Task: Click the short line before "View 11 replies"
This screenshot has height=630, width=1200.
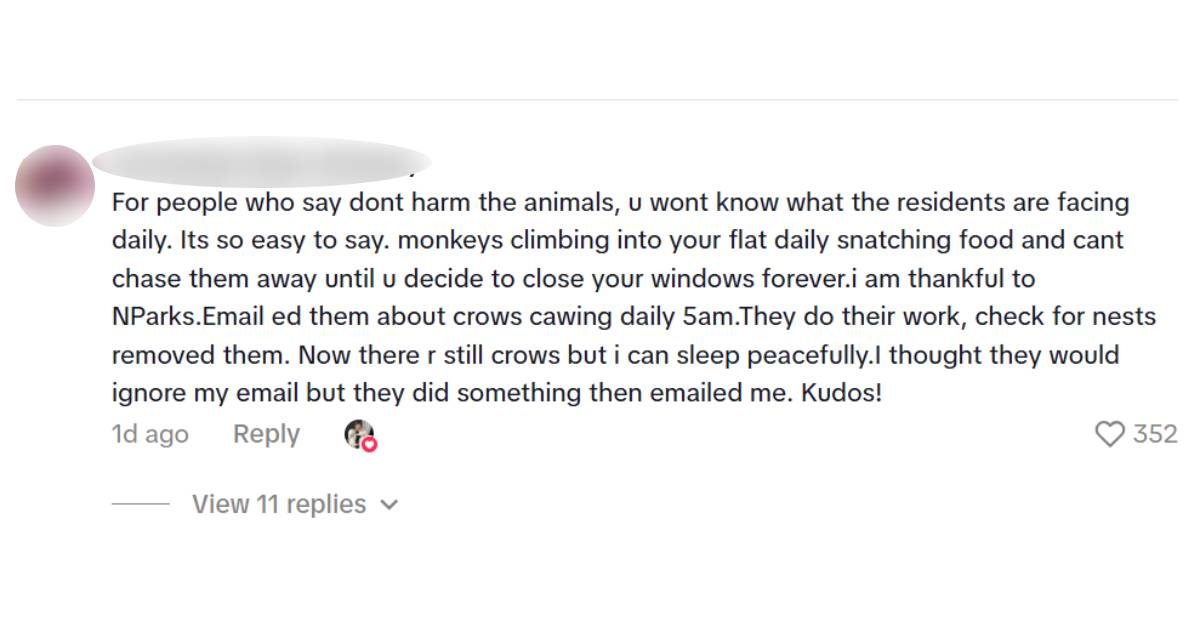Action: (140, 505)
